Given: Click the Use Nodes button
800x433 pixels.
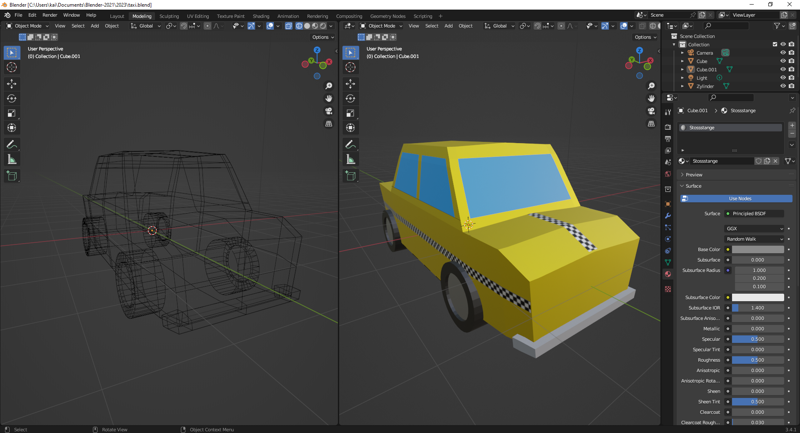Looking at the screenshot, I should pyautogui.click(x=740, y=198).
